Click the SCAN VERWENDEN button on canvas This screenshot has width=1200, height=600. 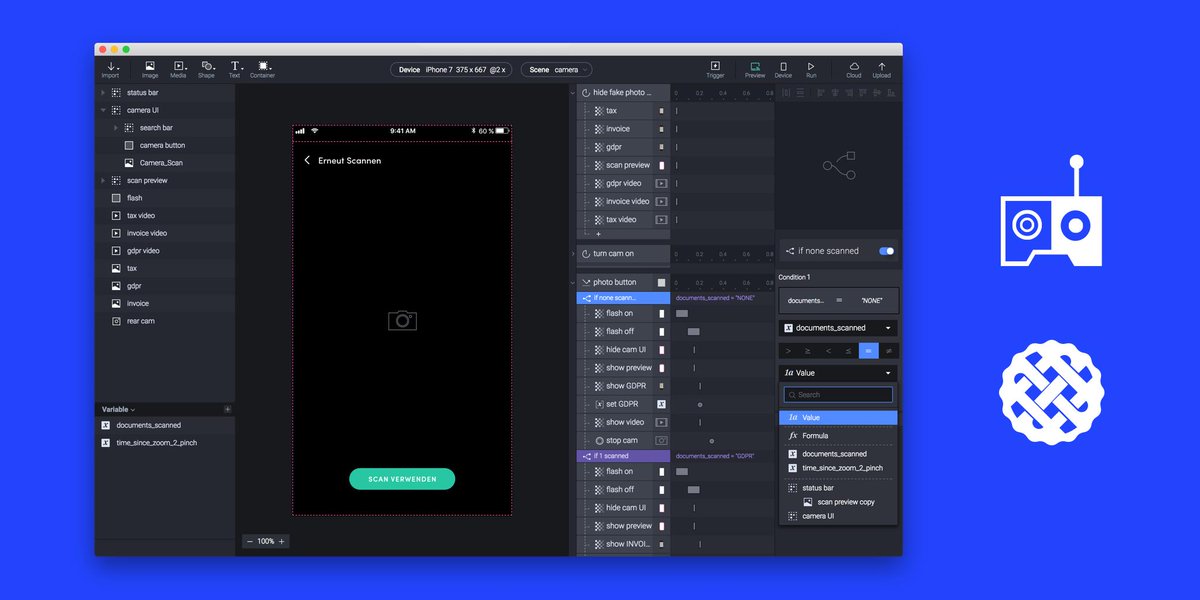point(402,479)
